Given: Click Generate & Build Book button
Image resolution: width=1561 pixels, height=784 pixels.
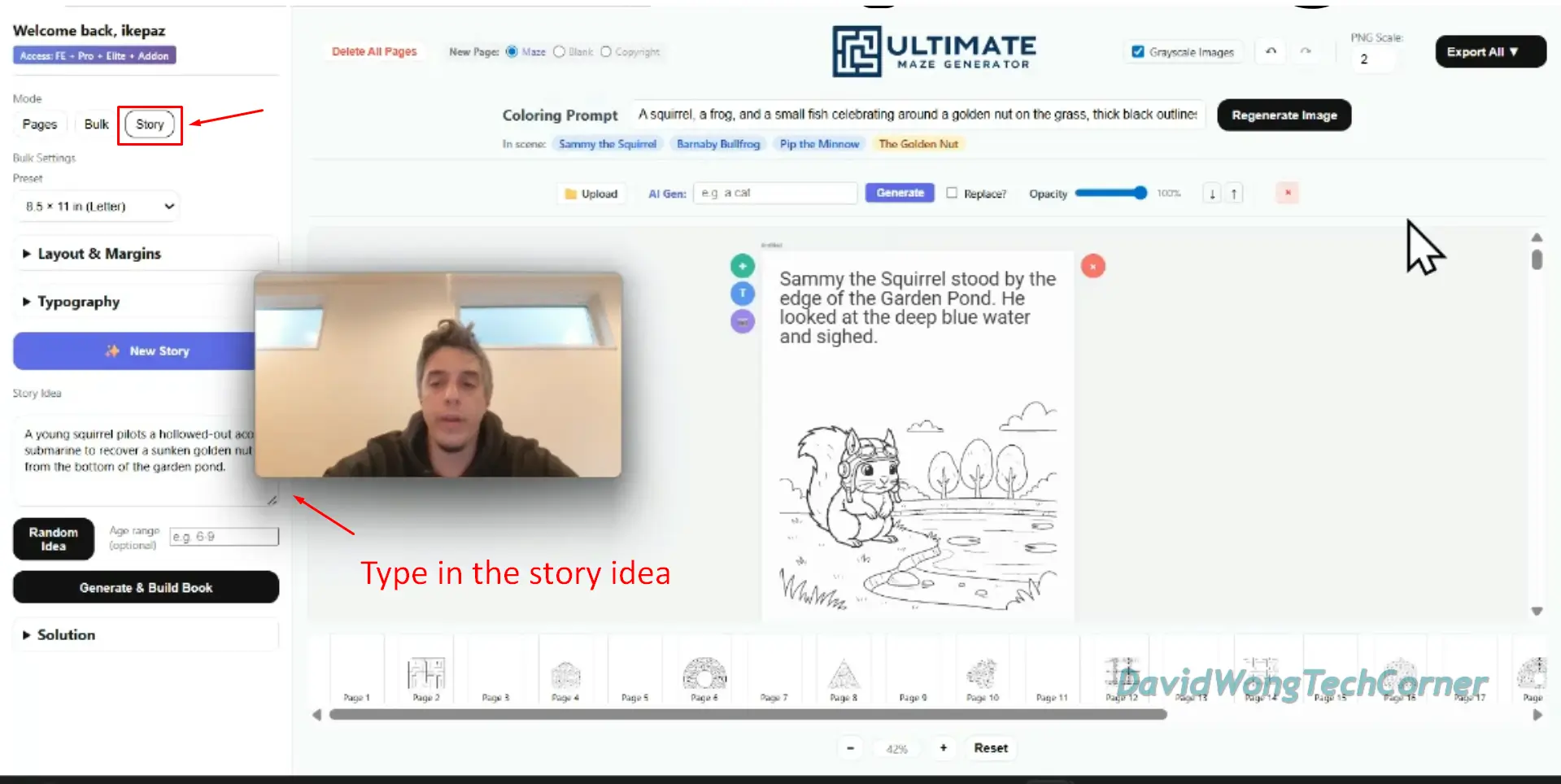Looking at the screenshot, I should pyautogui.click(x=146, y=587).
